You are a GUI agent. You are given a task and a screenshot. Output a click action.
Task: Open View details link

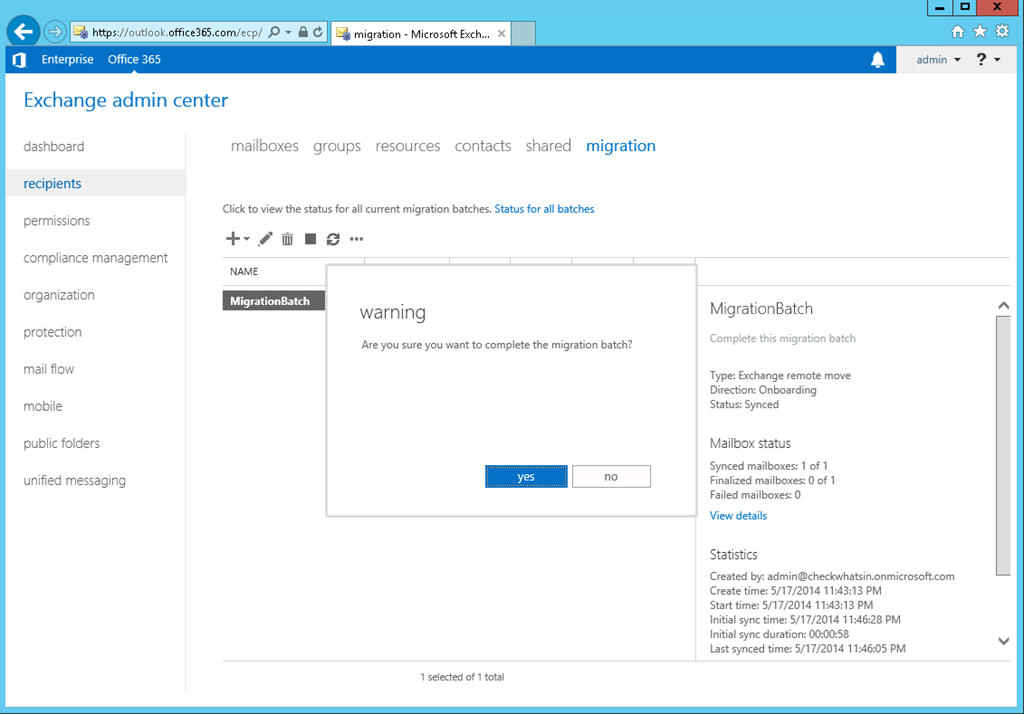coord(738,515)
